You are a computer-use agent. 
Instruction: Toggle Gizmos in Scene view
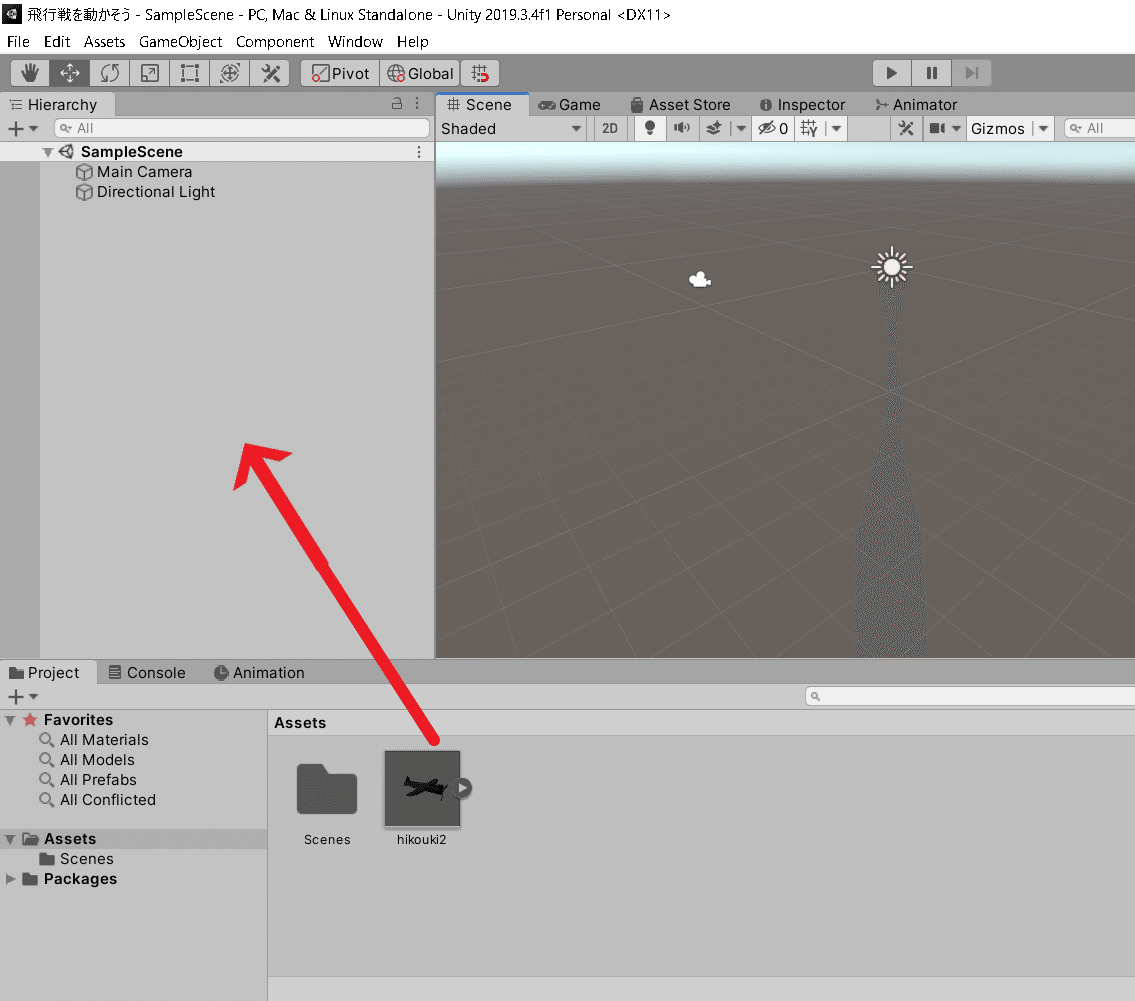pos(998,129)
